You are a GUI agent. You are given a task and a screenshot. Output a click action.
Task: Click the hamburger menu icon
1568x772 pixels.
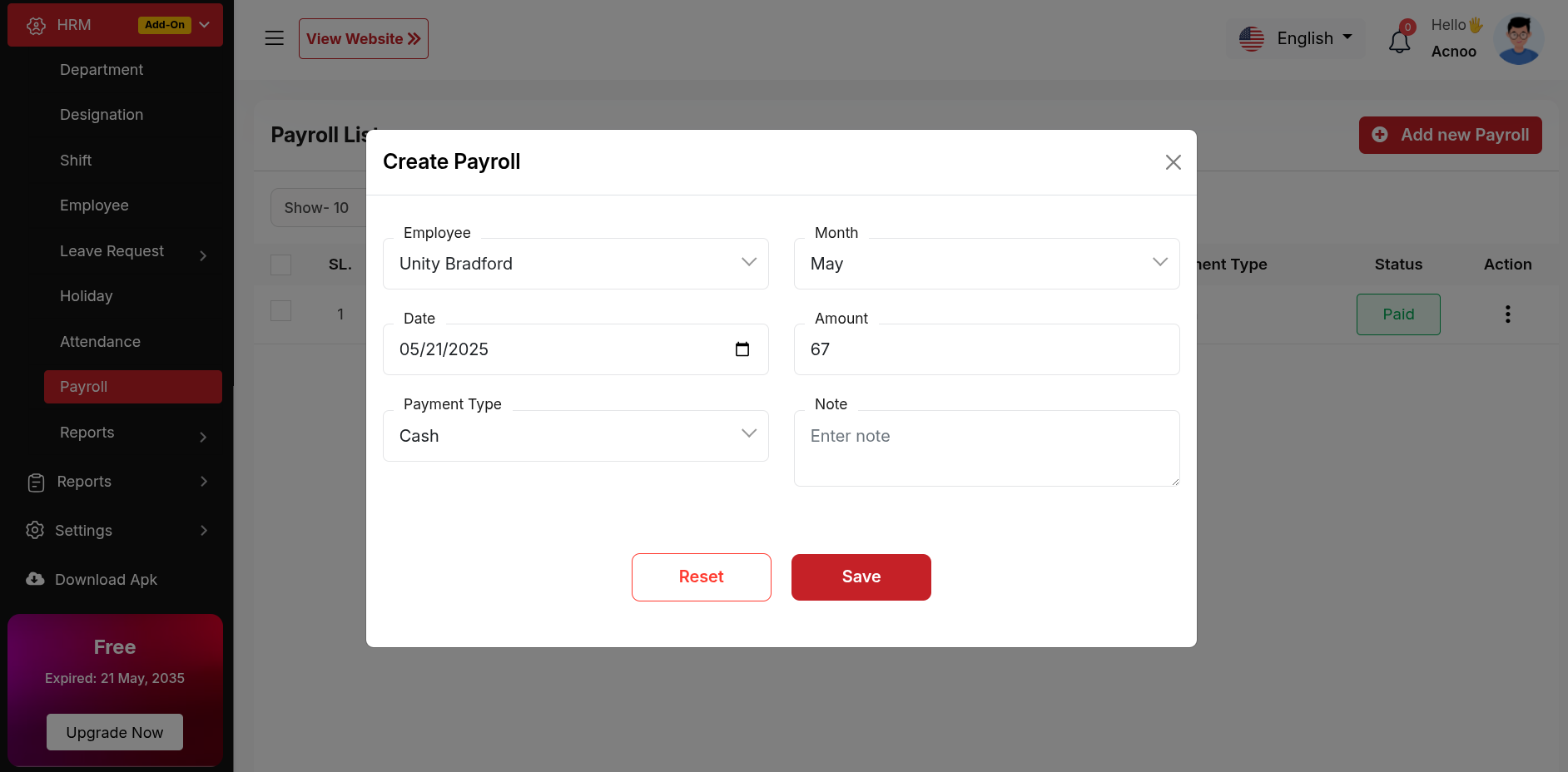pos(274,38)
